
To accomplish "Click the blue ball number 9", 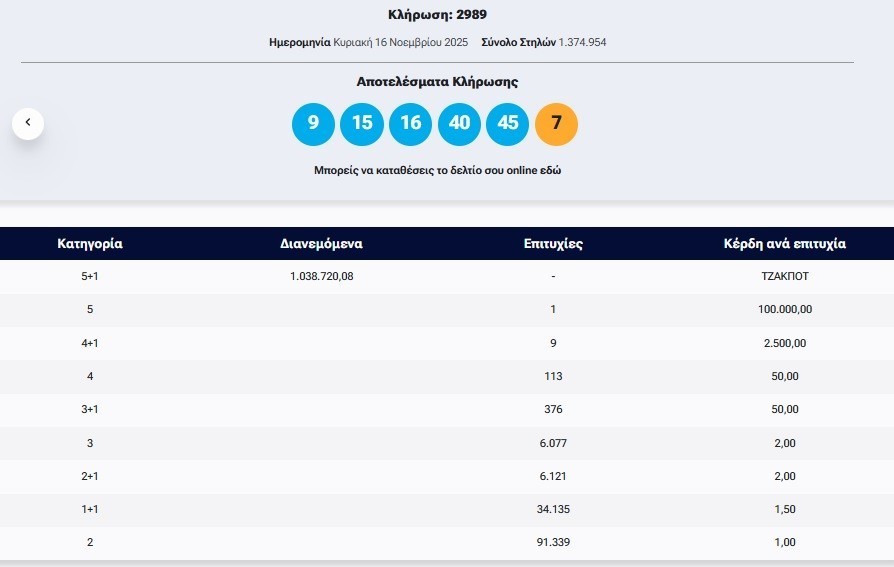I will 313,124.
